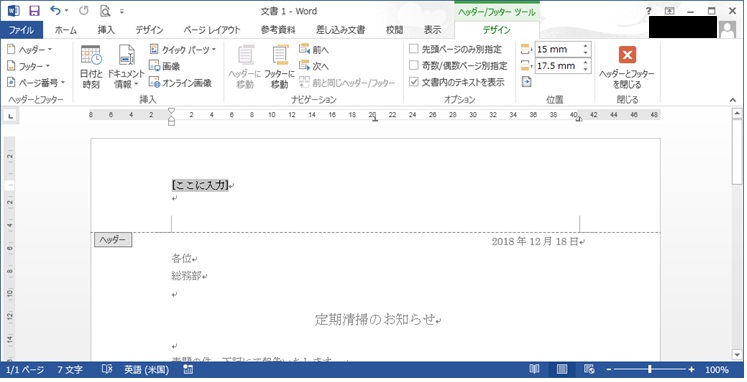747x382 pixels.
Task: Collapse the ribbon with the chevron
Action: [x=732, y=100]
